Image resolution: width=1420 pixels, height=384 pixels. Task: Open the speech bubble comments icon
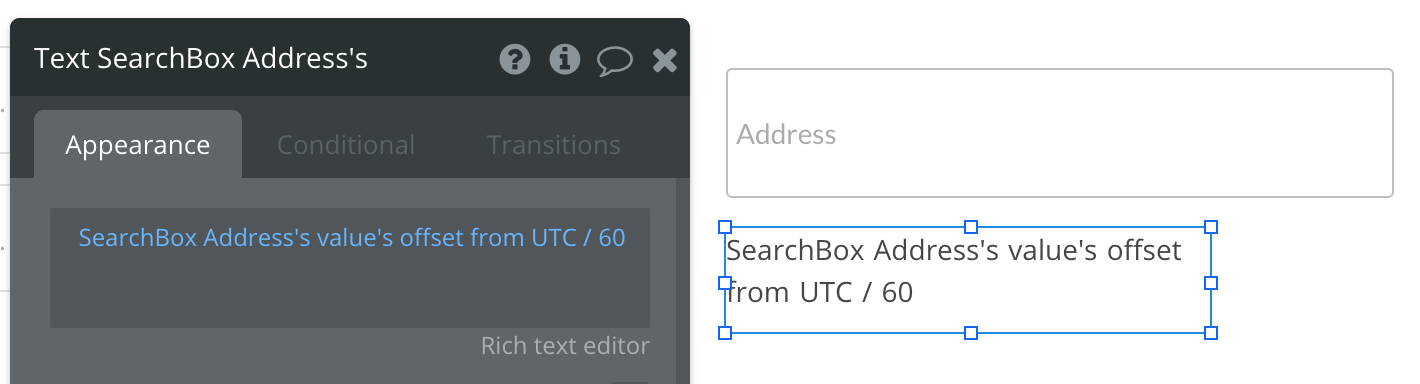pos(615,61)
